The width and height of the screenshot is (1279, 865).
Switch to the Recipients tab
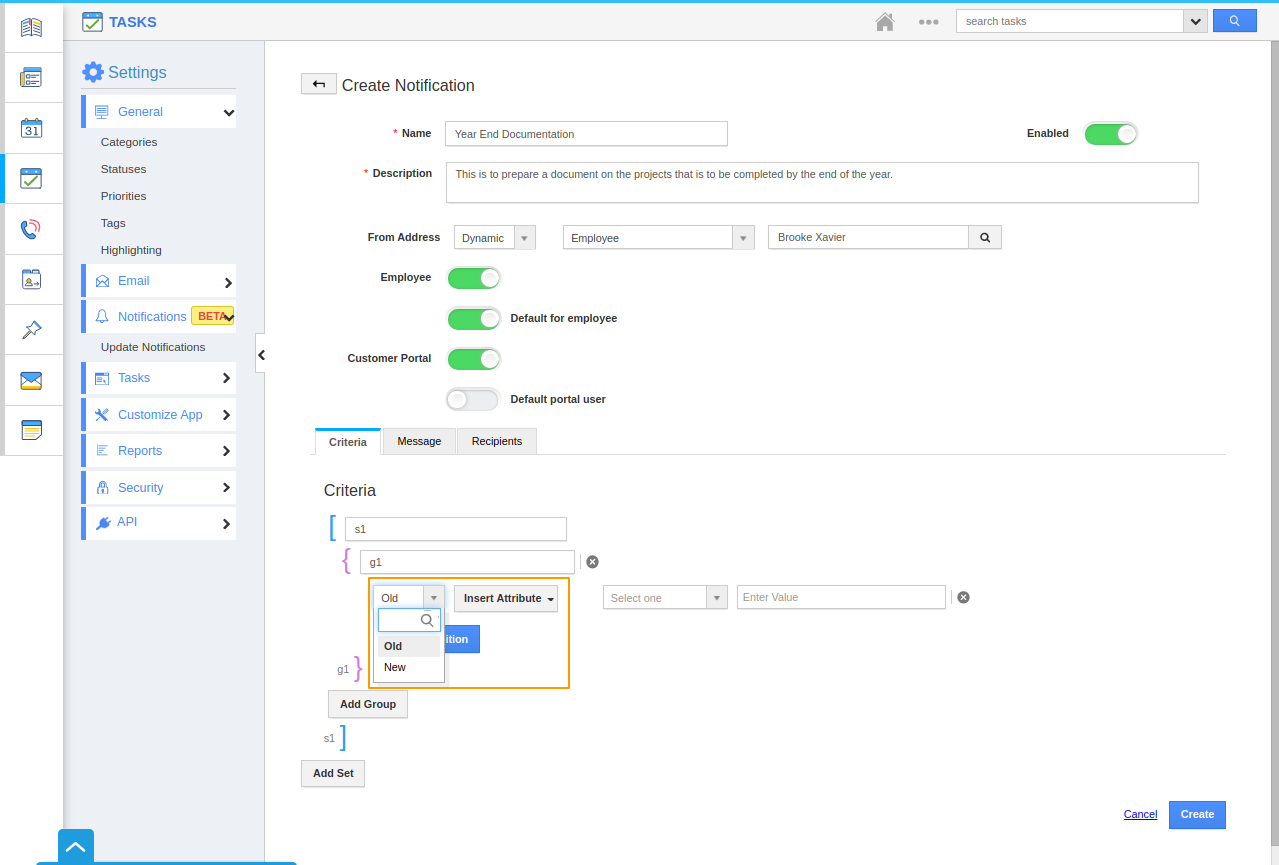click(x=497, y=441)
